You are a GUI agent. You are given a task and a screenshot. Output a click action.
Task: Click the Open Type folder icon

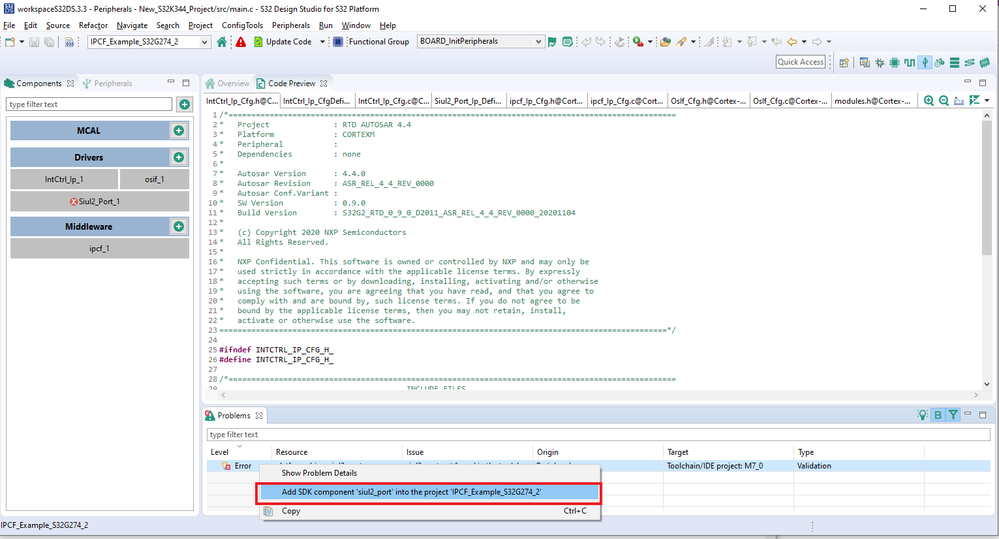pos(665,42)
